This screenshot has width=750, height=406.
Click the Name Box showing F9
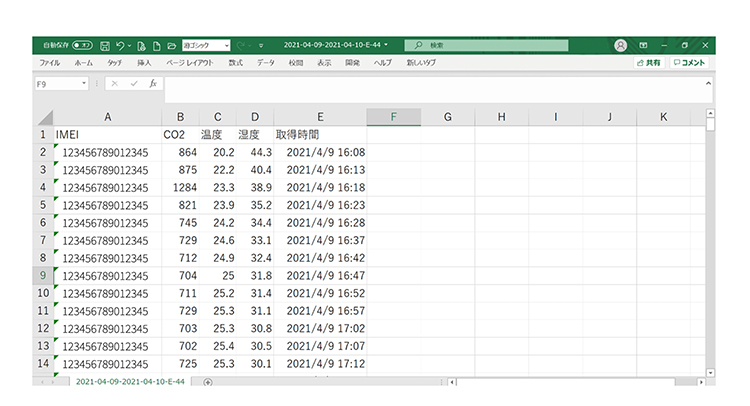coord(57,84)
